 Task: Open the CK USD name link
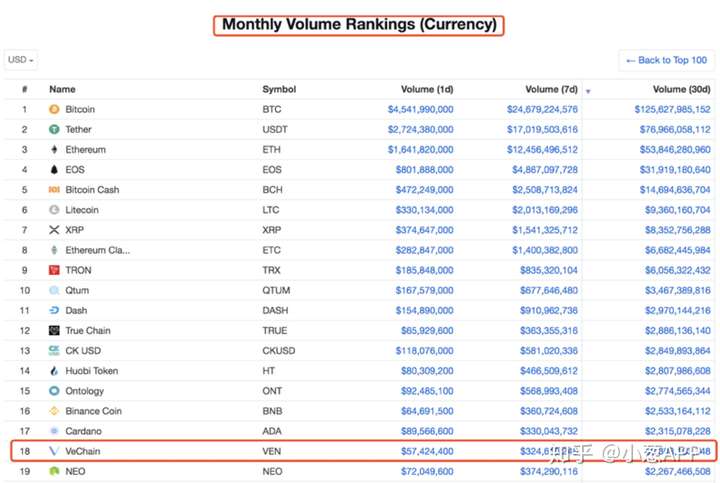[x=83, y=351]
